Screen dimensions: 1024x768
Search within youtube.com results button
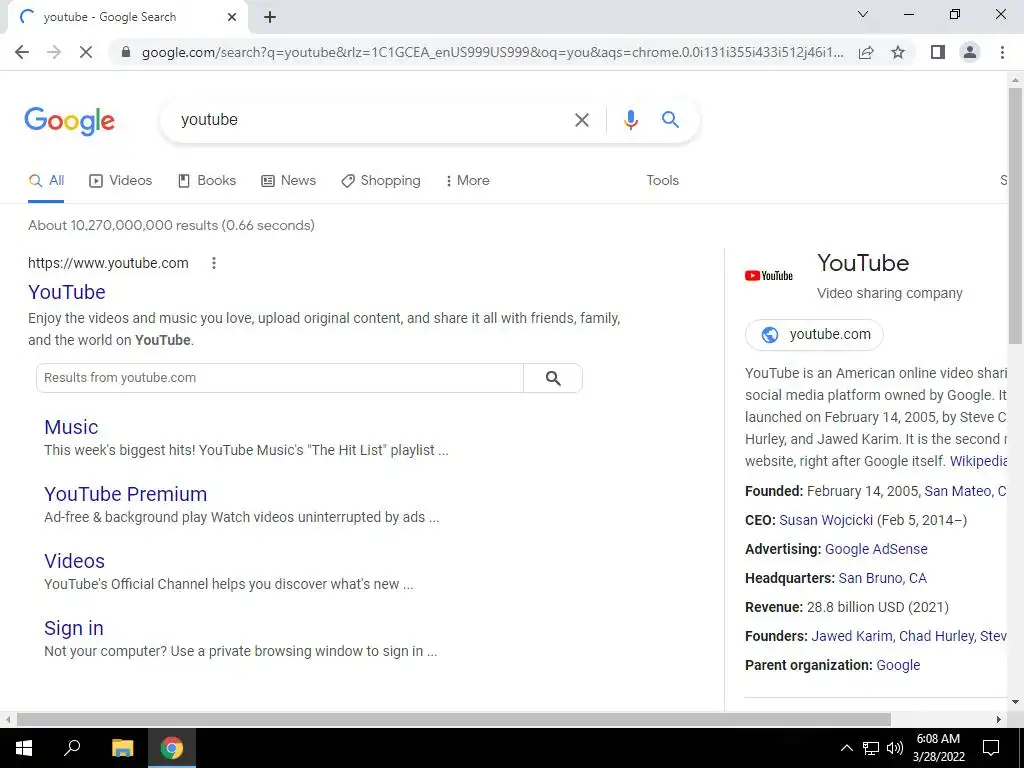(x=552, y=378)
